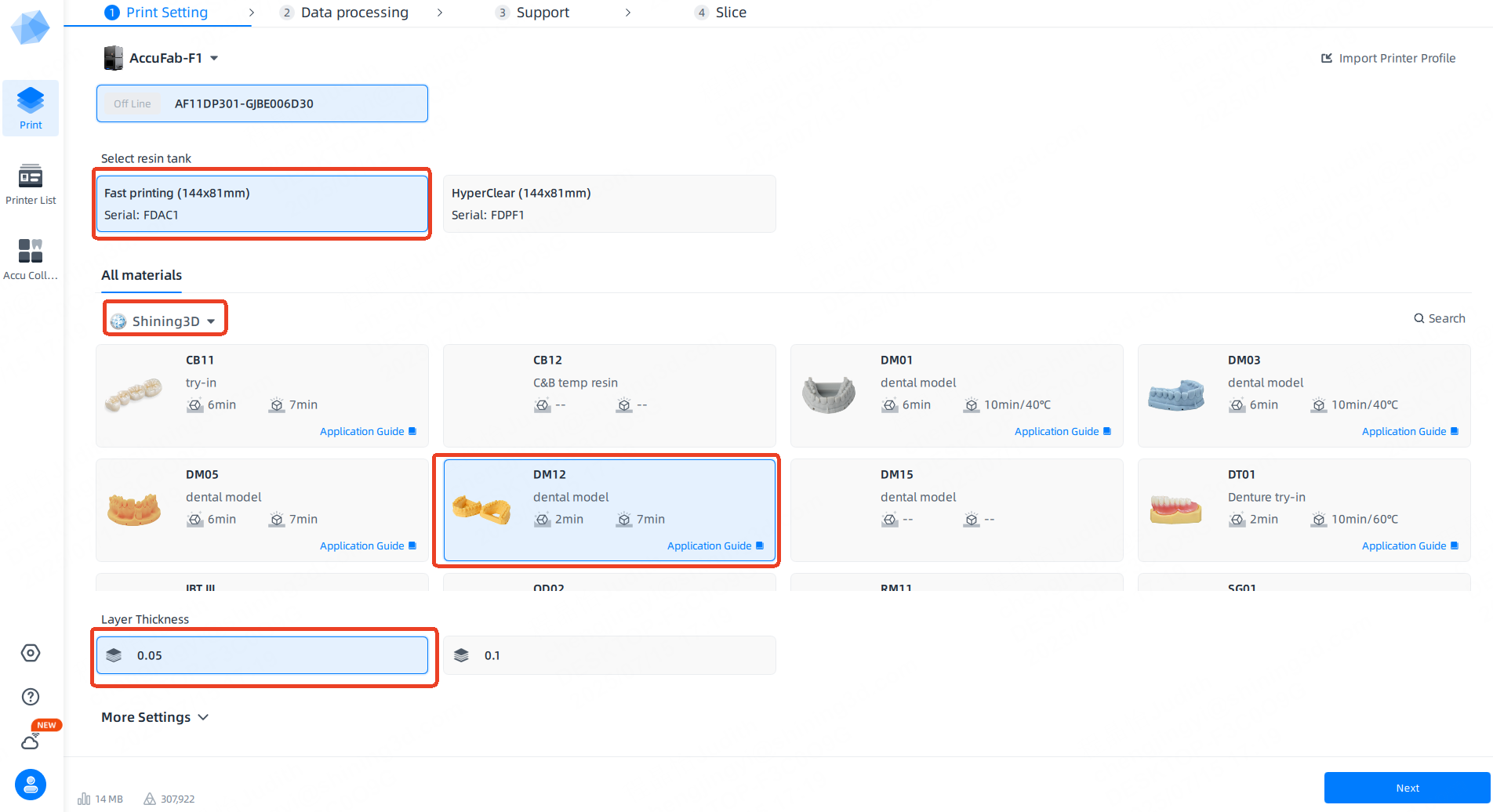Click the cure time icon on DM01
This screenshot has height=812, width=1493.
tap(972, 405)
